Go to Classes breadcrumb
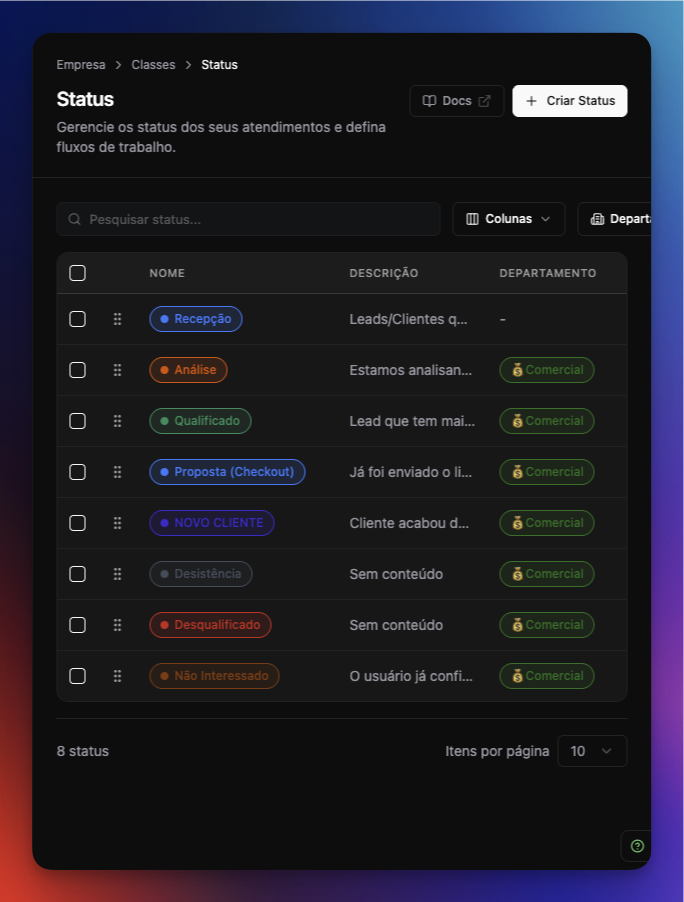Screen dimensions: 684x902 pos(153,65)
